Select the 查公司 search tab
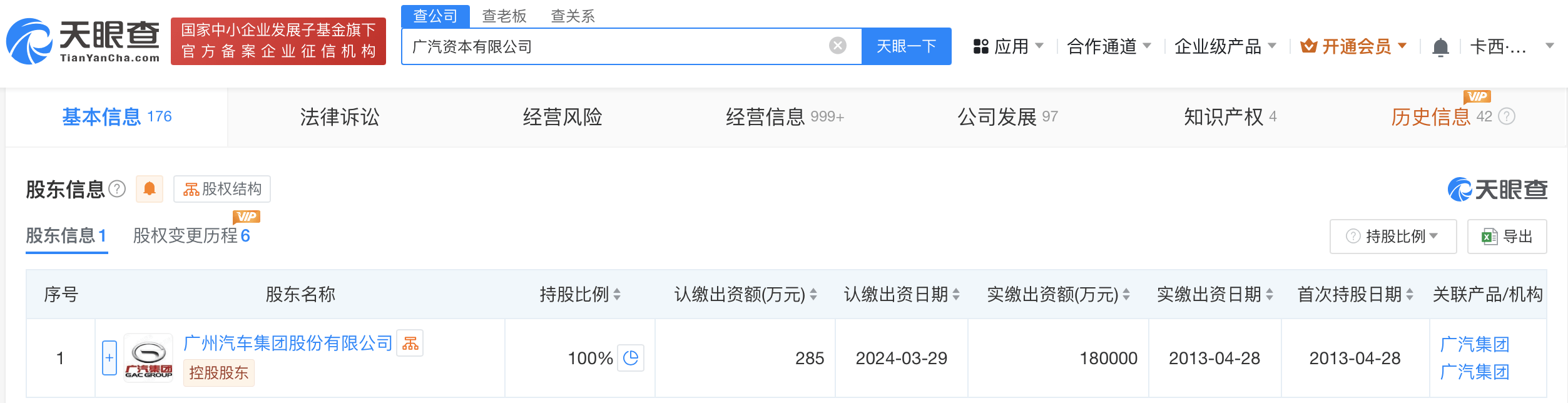Screen dimensions: 1568x403 pyautogui.click(x=435, y=16)
